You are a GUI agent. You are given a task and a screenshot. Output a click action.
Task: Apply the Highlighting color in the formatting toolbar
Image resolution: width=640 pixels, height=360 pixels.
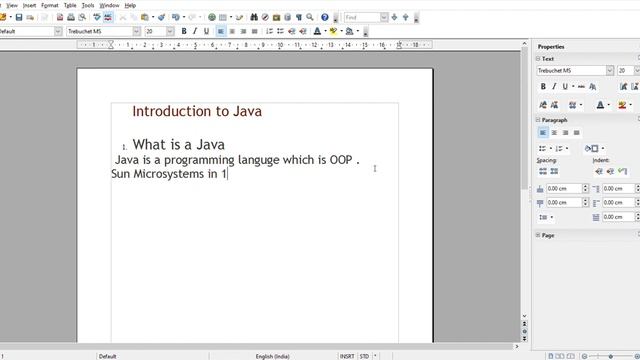coord(333,31)
